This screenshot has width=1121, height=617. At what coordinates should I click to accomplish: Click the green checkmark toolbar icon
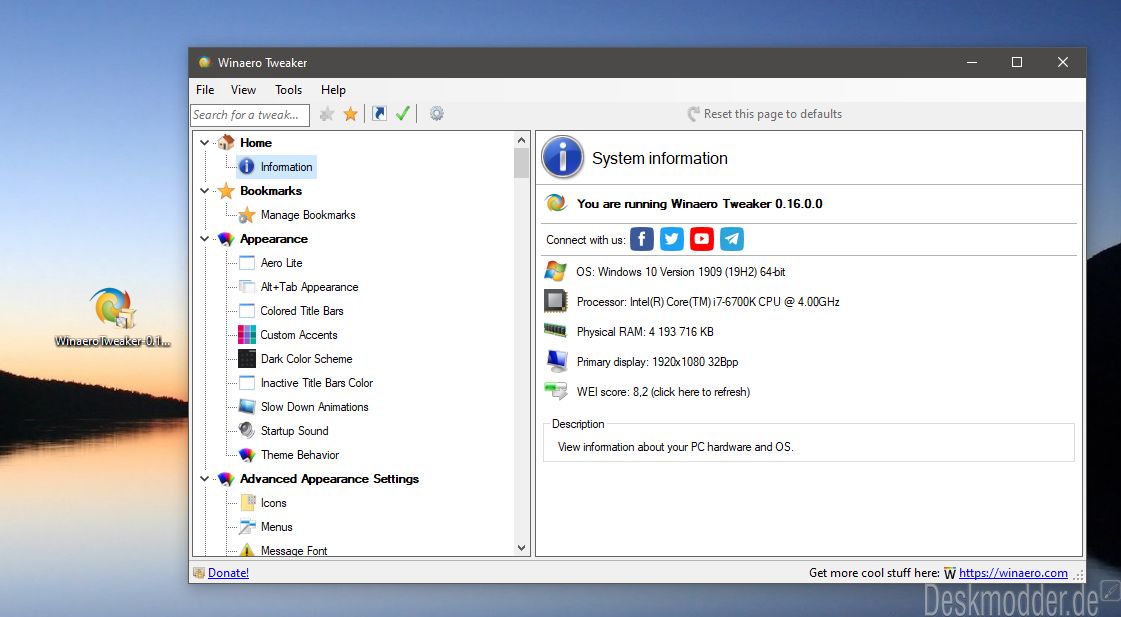[403, 114]
